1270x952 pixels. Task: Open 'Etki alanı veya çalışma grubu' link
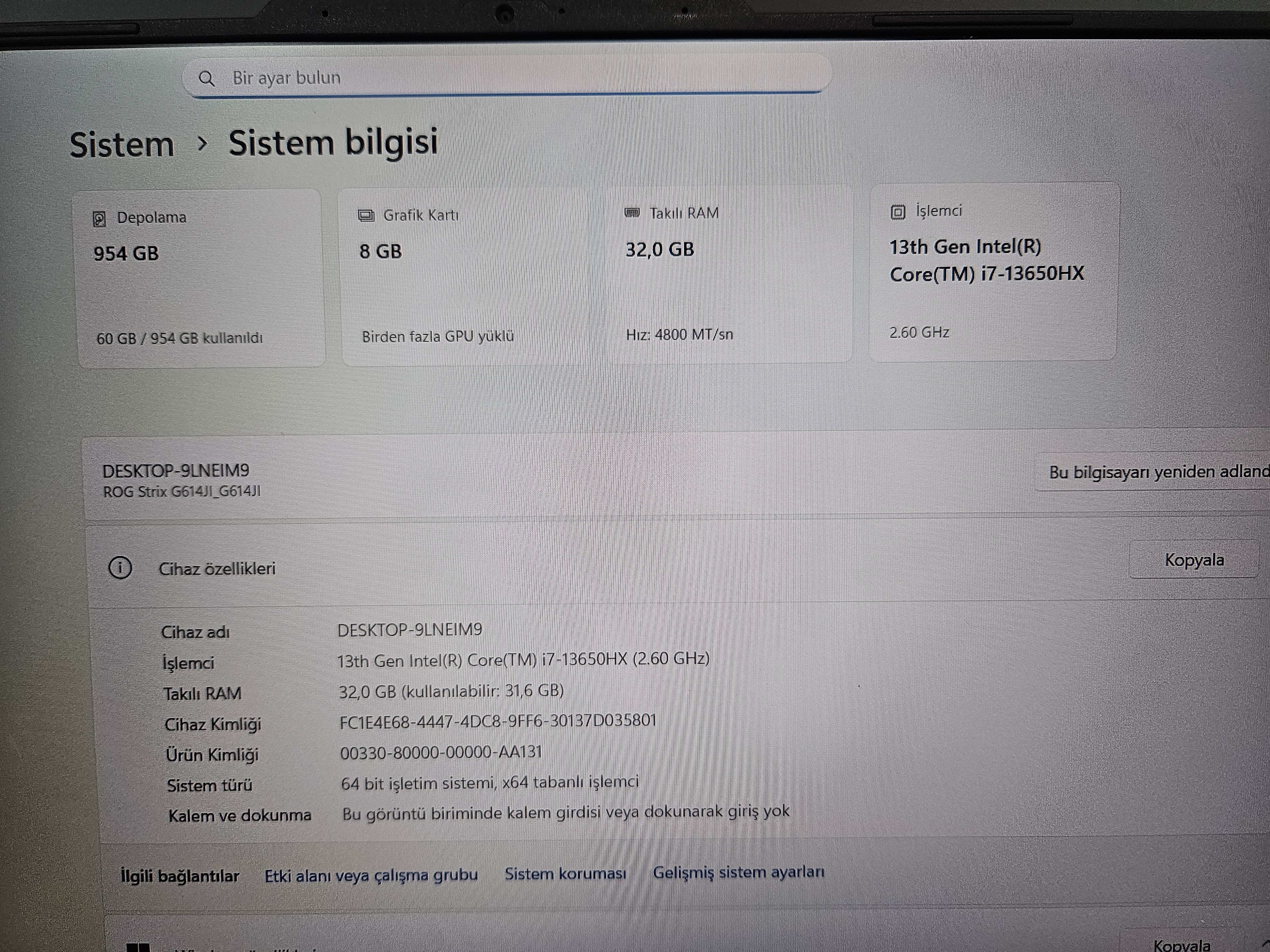[371, 875]
